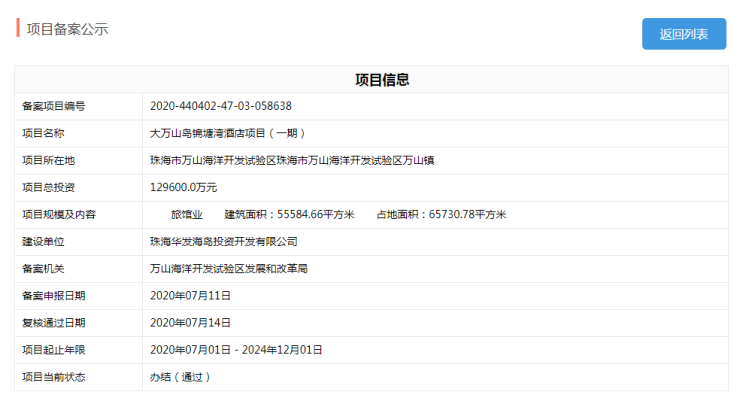The width and height of the screenshot is (740, 404).
Task: Select 占地面积：65730.78平方米 text
Action: tap(441, 215)
